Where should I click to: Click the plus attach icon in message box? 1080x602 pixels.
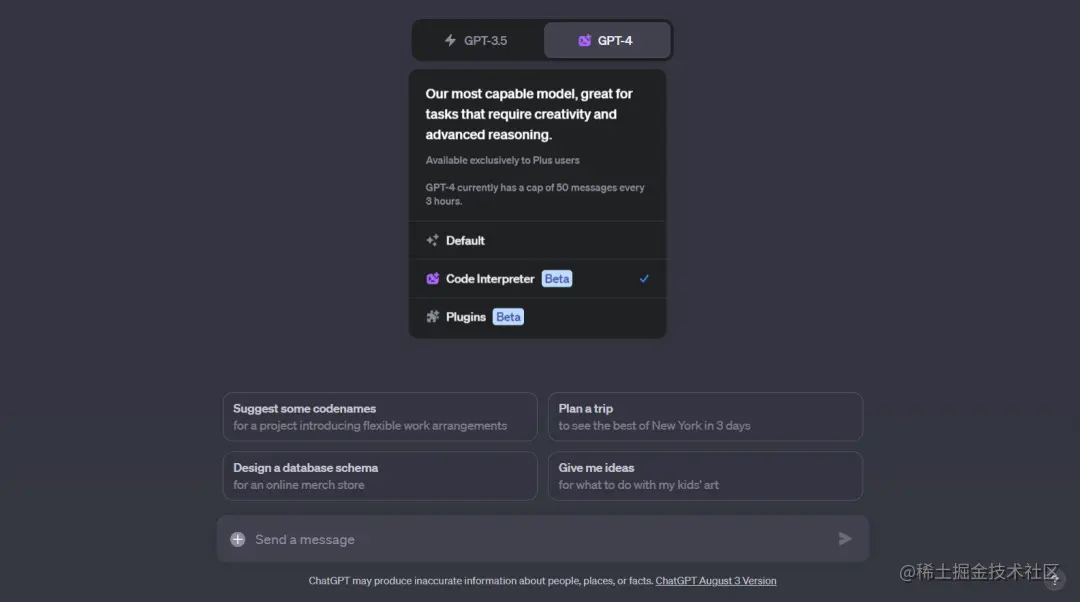(238, 539)
